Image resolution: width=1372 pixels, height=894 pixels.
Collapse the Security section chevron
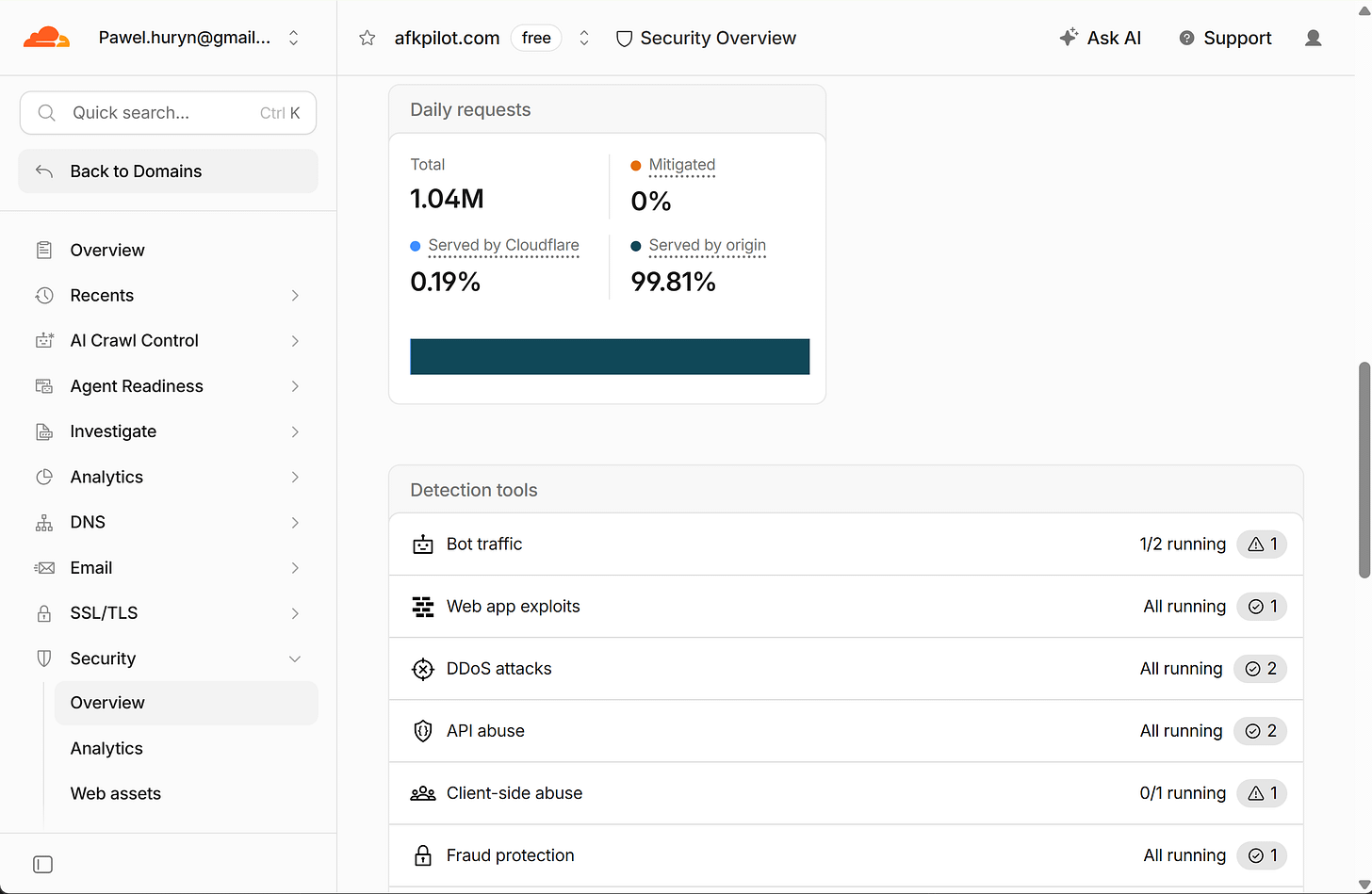(295, 658)
